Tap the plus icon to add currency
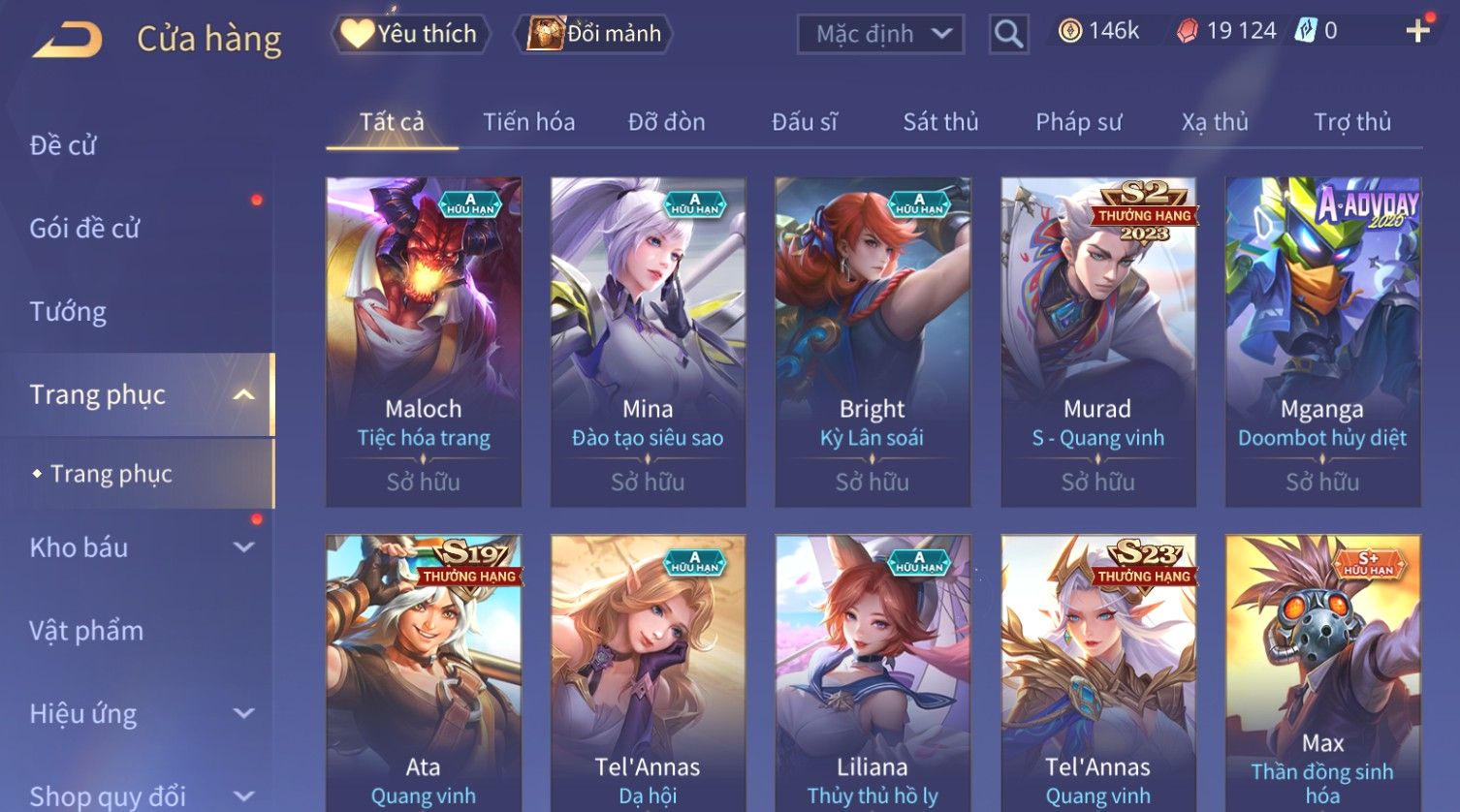 pyautogui.click(x=1417, y=31)
